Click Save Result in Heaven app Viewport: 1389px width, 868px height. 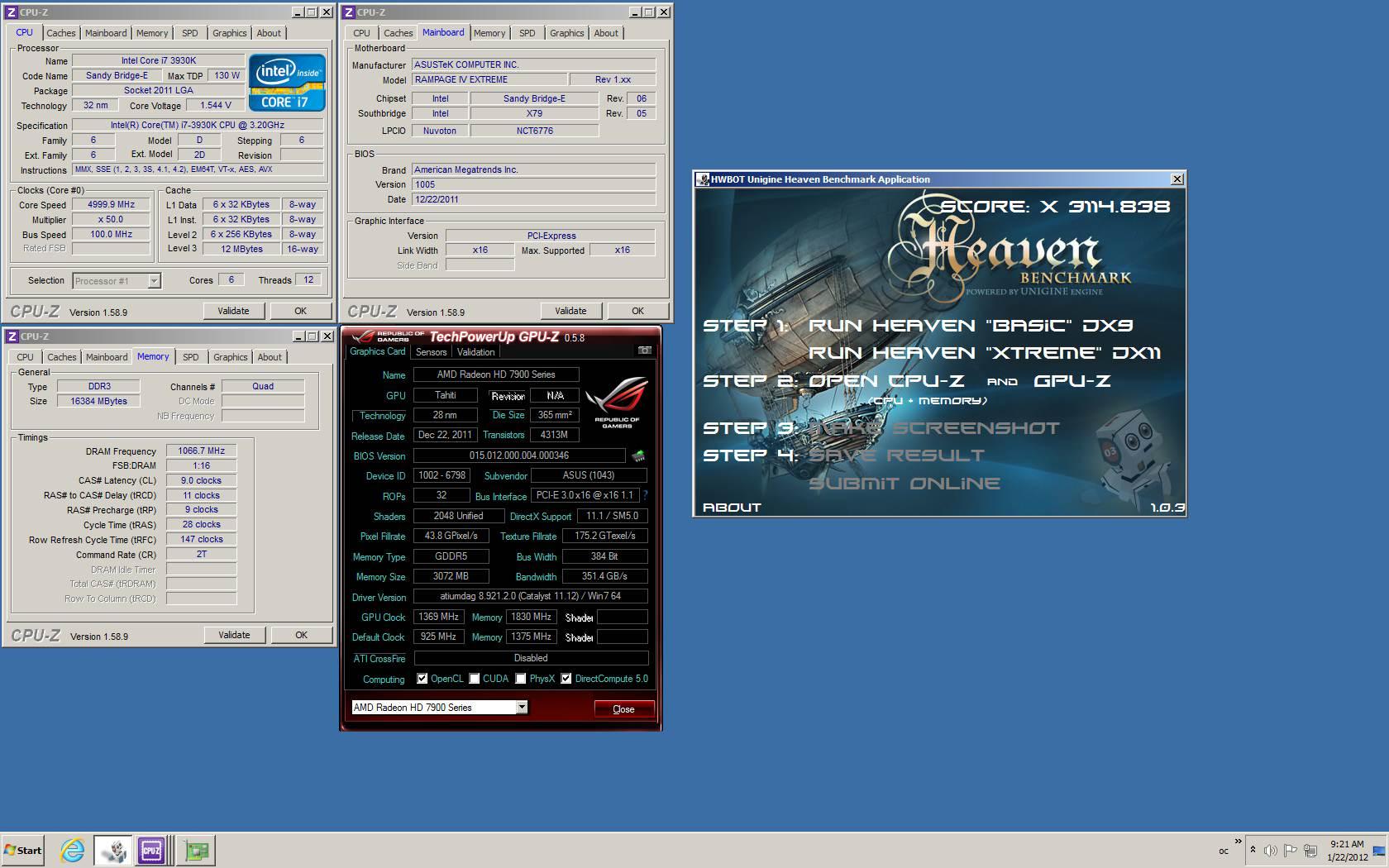click(x=896, y=455)
